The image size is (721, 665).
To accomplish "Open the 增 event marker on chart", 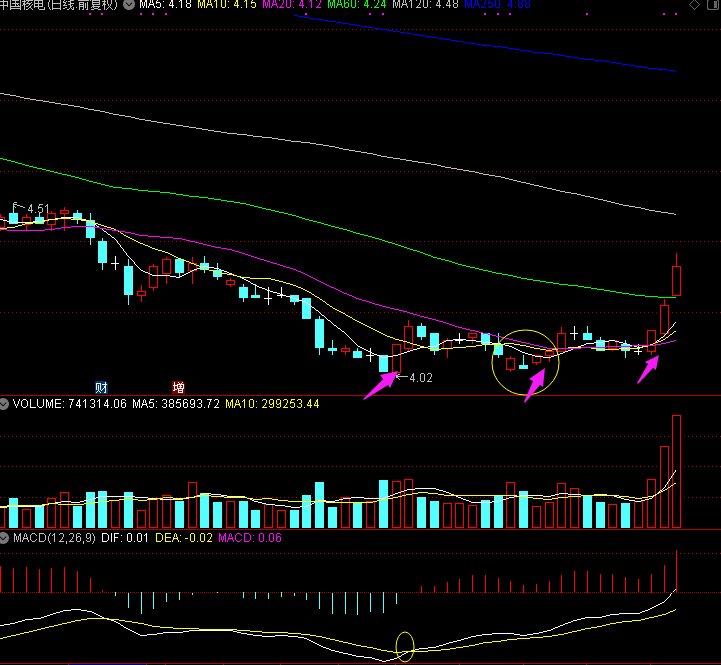I will [x=178, y=388].
